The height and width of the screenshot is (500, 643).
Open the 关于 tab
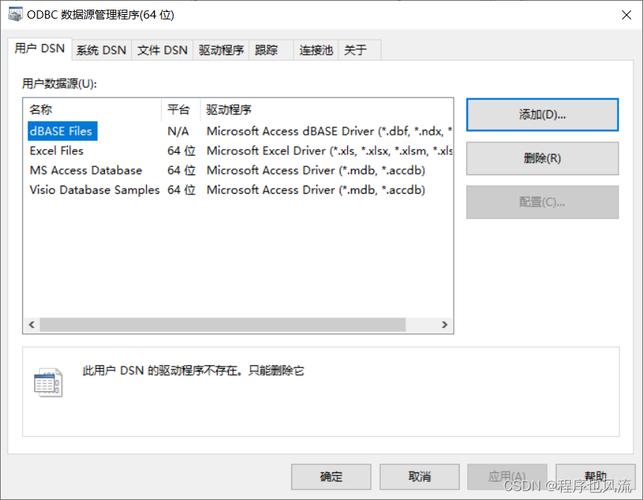pyautogui.click(x=360, y=50)
